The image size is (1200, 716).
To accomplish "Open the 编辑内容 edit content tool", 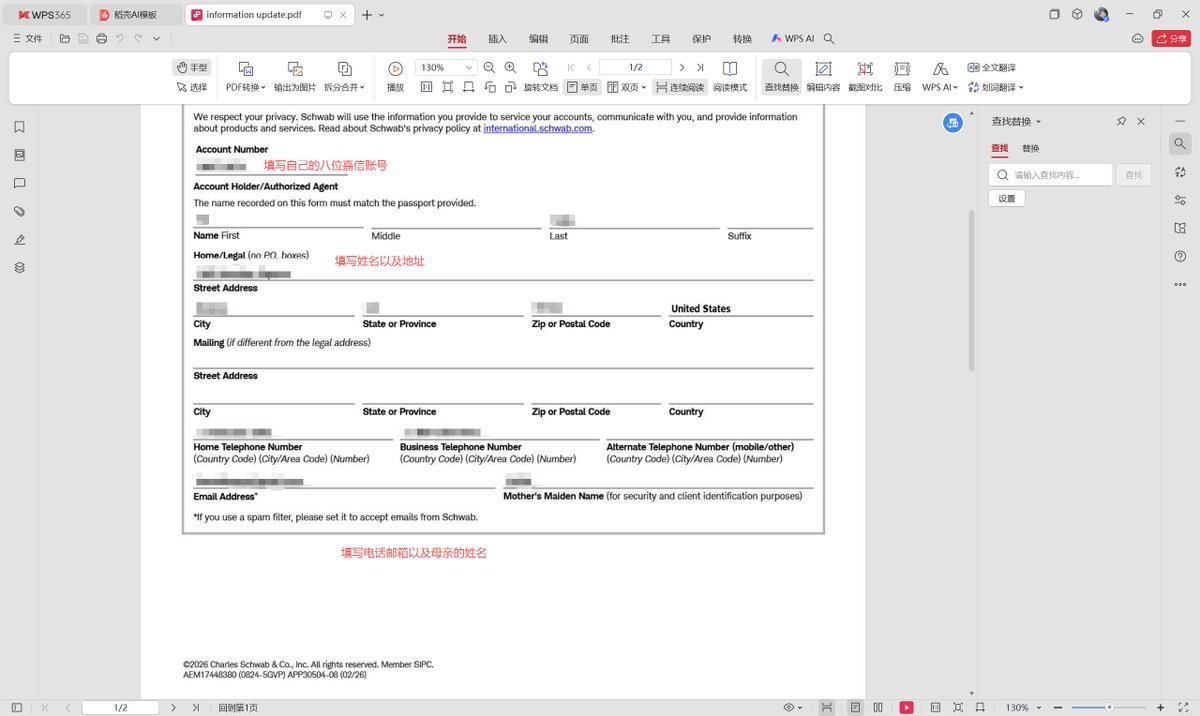I will pos(823,76).
